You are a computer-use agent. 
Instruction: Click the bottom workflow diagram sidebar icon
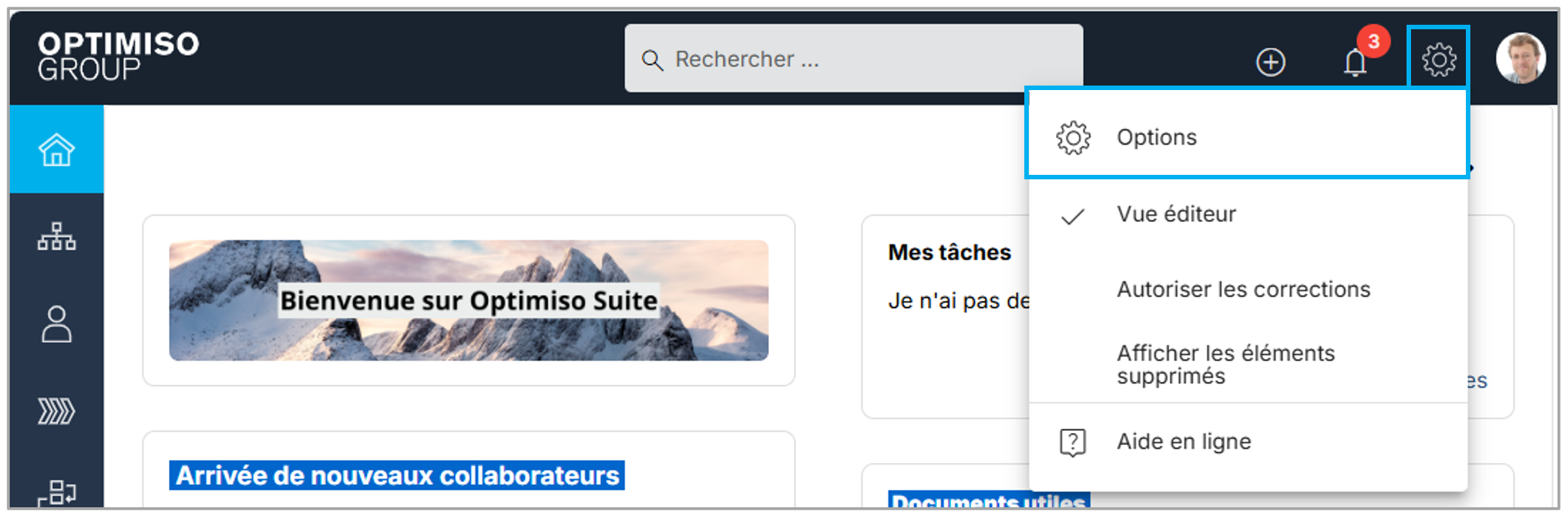point(56,492)
